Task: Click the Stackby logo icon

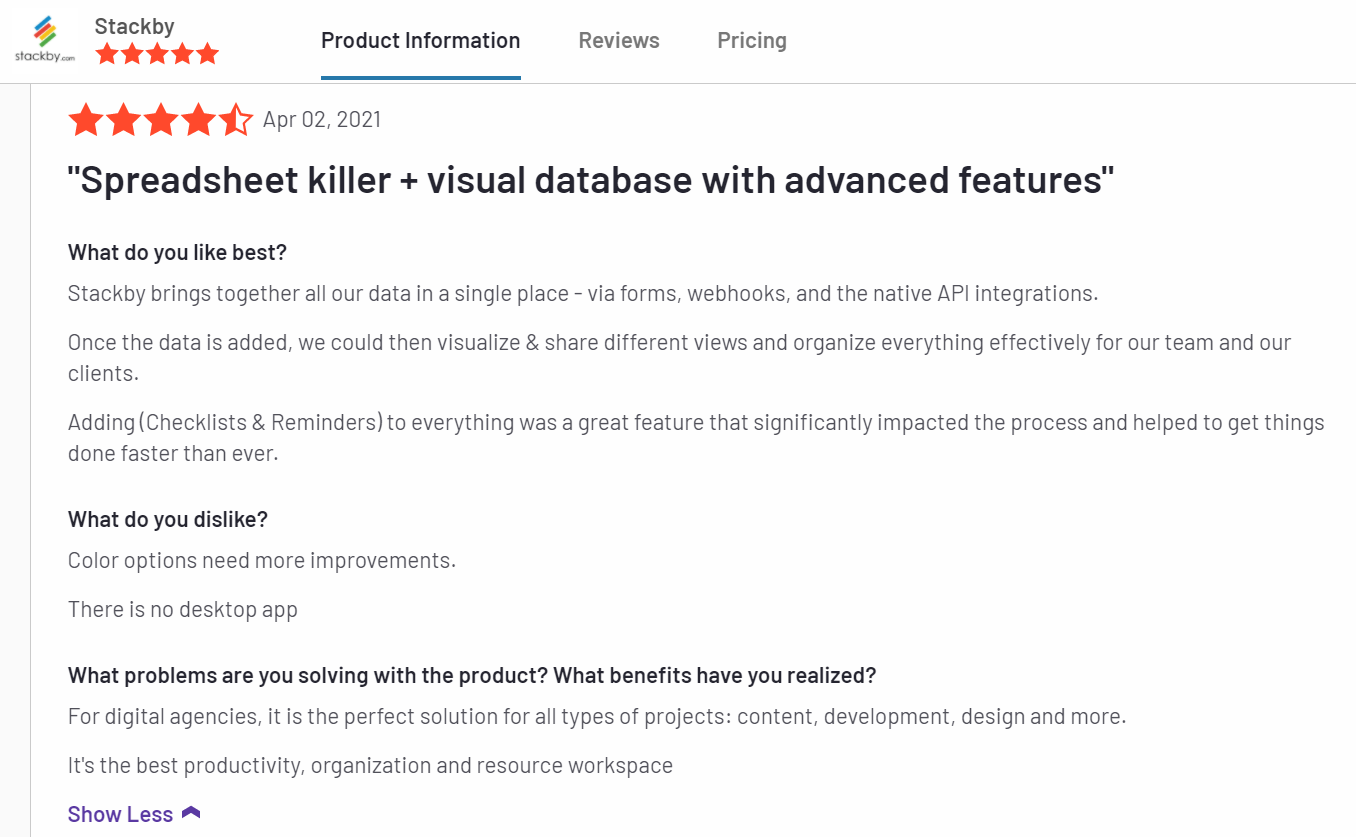Action: [45, 40]
